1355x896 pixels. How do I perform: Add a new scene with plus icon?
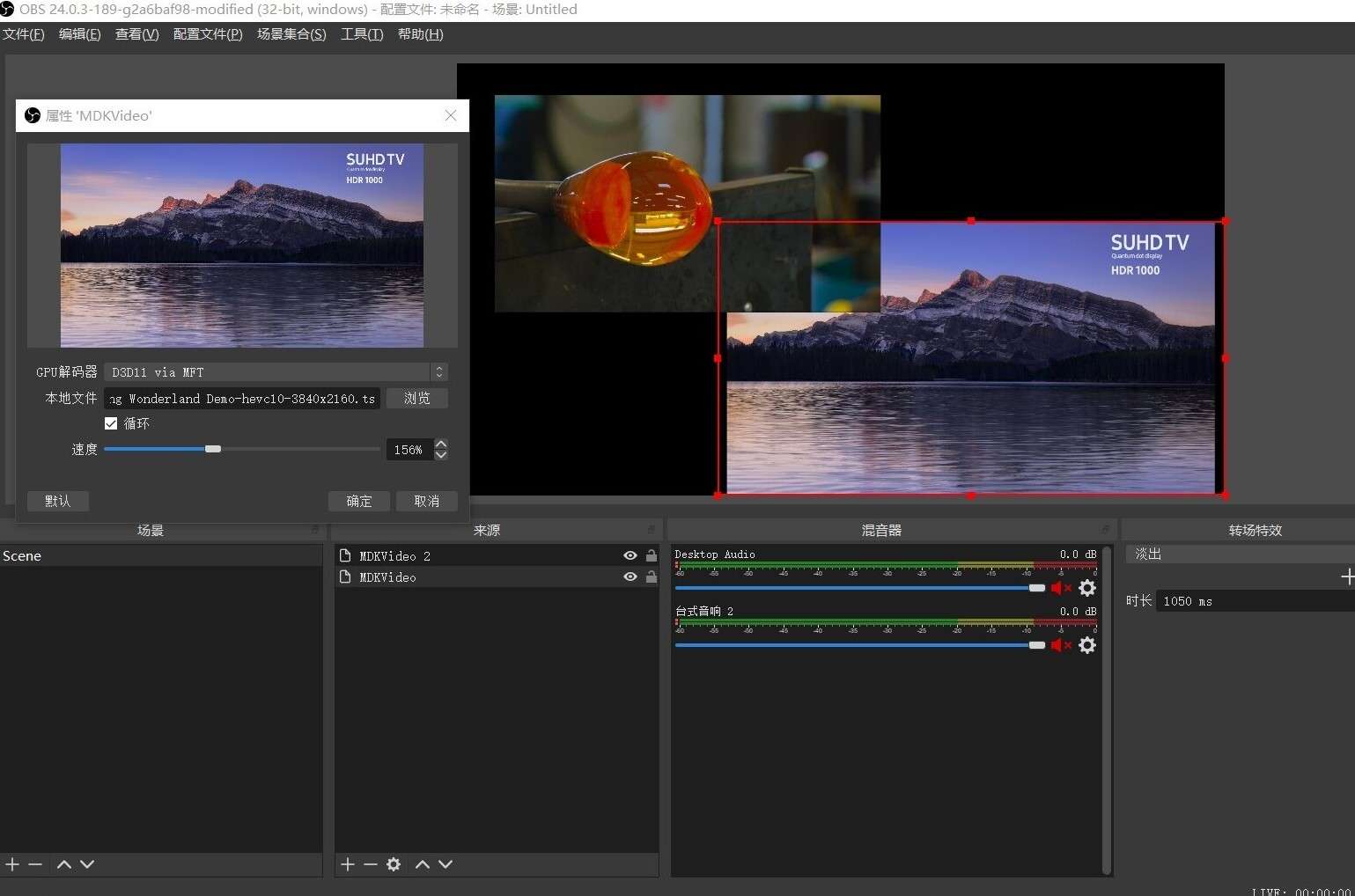12,864
